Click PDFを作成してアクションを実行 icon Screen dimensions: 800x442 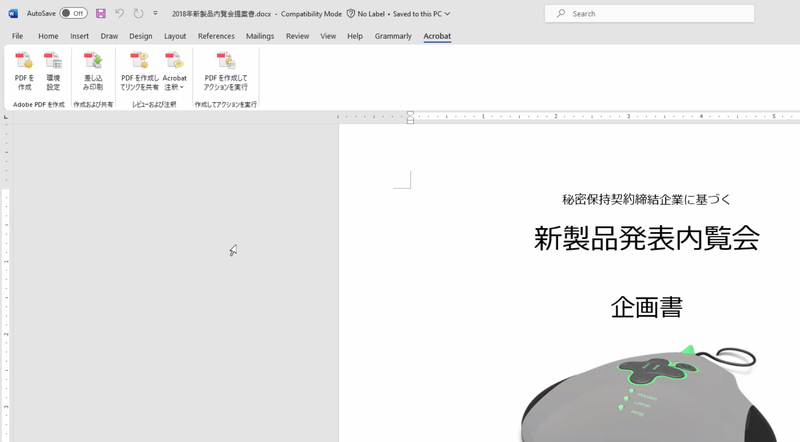point(226,71)
